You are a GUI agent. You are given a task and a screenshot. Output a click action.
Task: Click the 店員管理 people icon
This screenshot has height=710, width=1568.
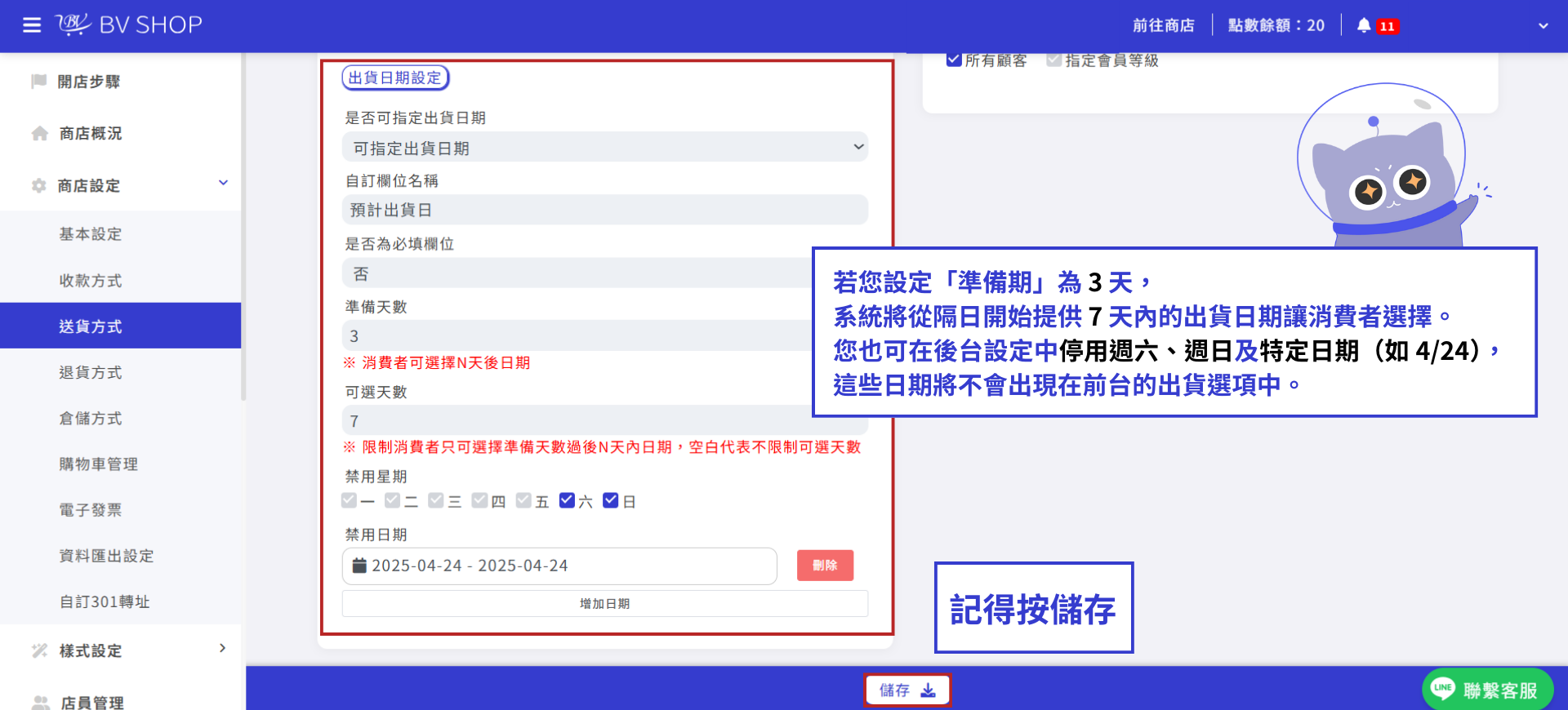coord(40,703)
